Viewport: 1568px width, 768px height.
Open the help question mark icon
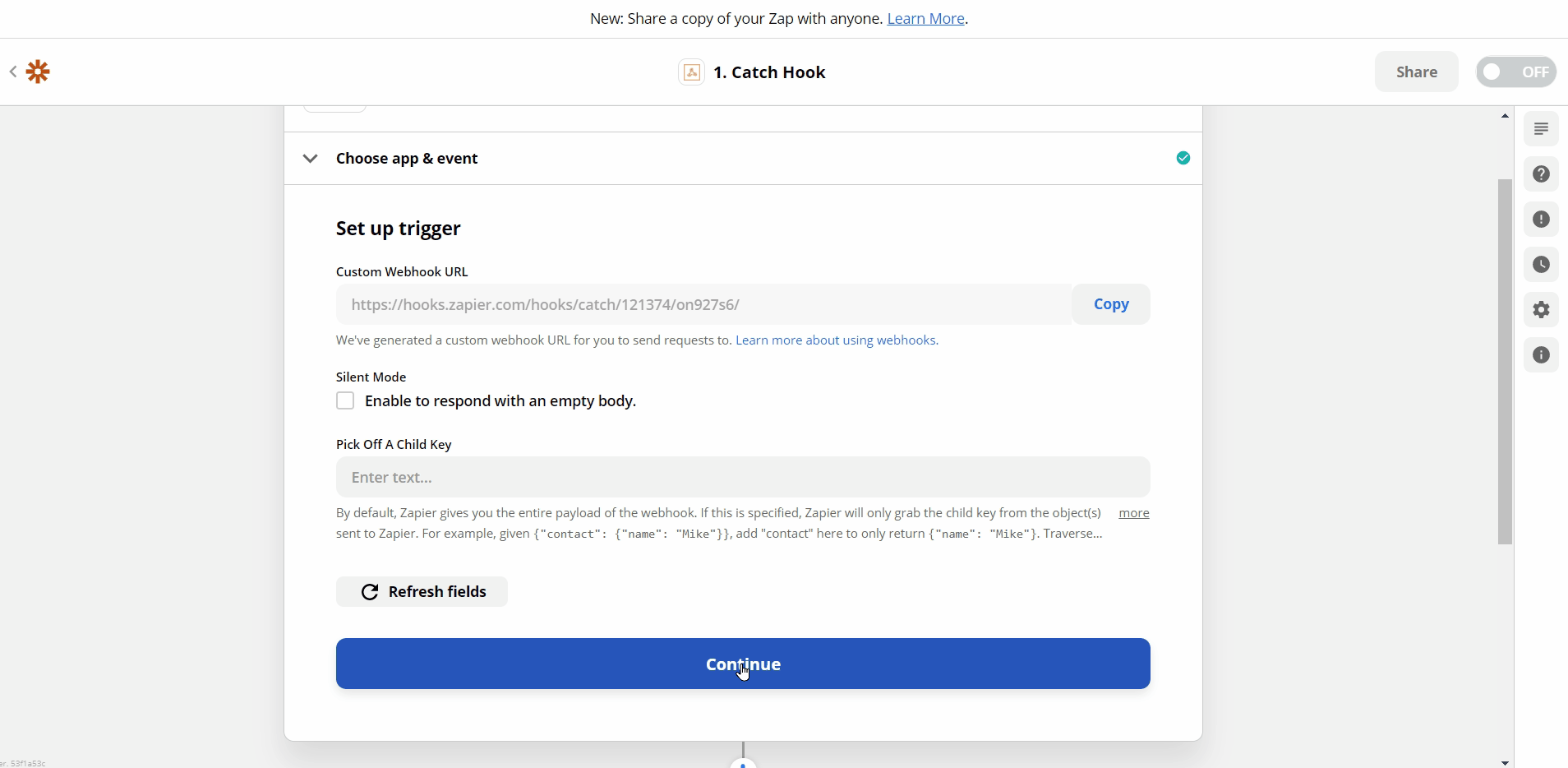[1541, 174]
